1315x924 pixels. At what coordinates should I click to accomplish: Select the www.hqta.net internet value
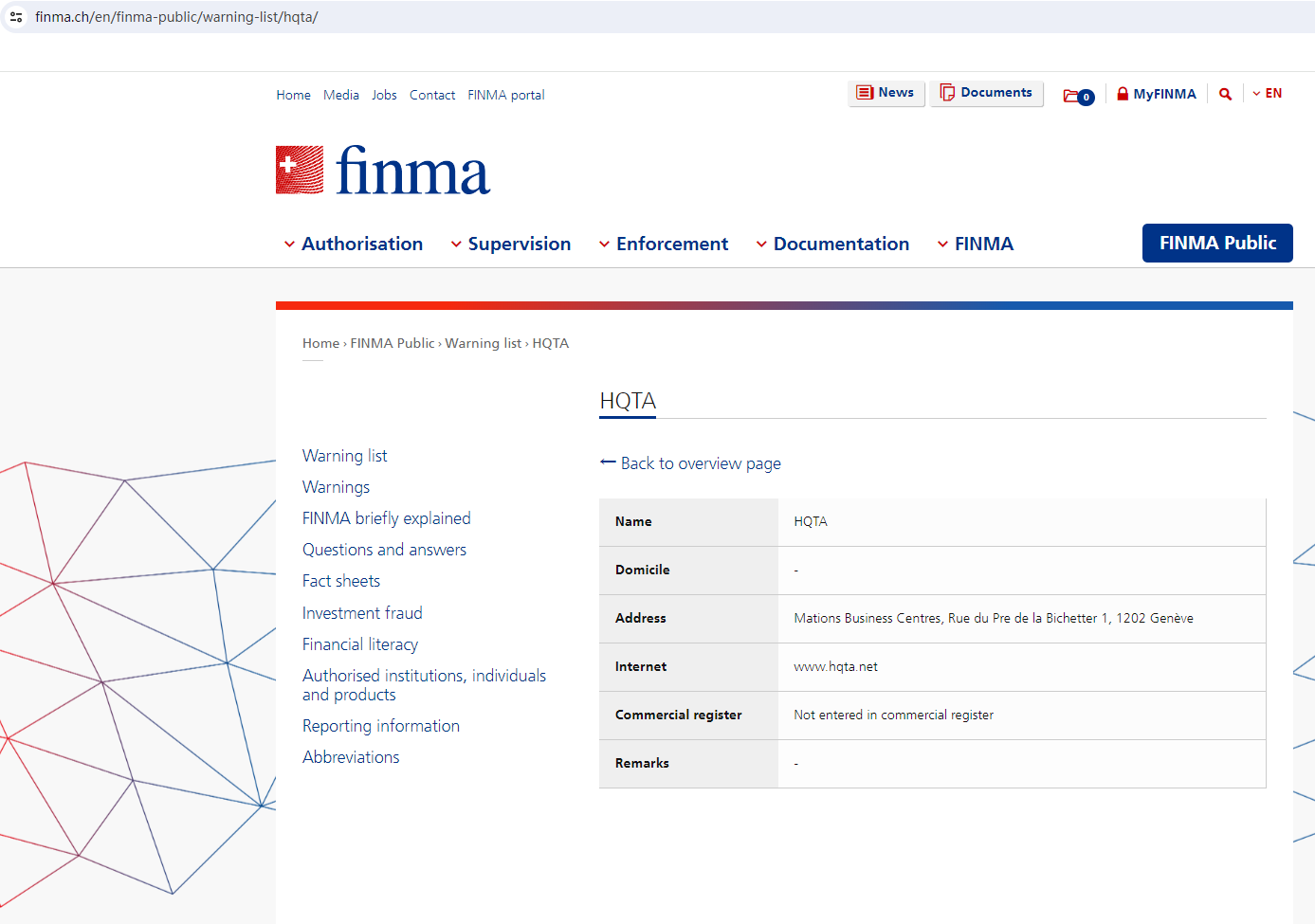pos(835,666)
